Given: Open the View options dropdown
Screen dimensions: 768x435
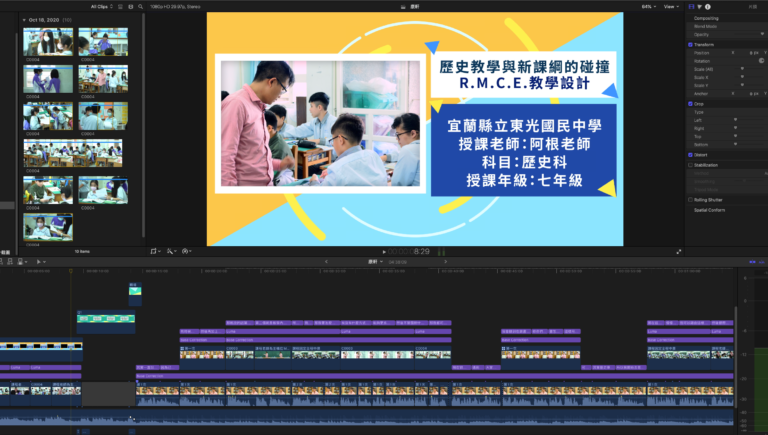Looking at the screenshot, I should tap(672, 6).
